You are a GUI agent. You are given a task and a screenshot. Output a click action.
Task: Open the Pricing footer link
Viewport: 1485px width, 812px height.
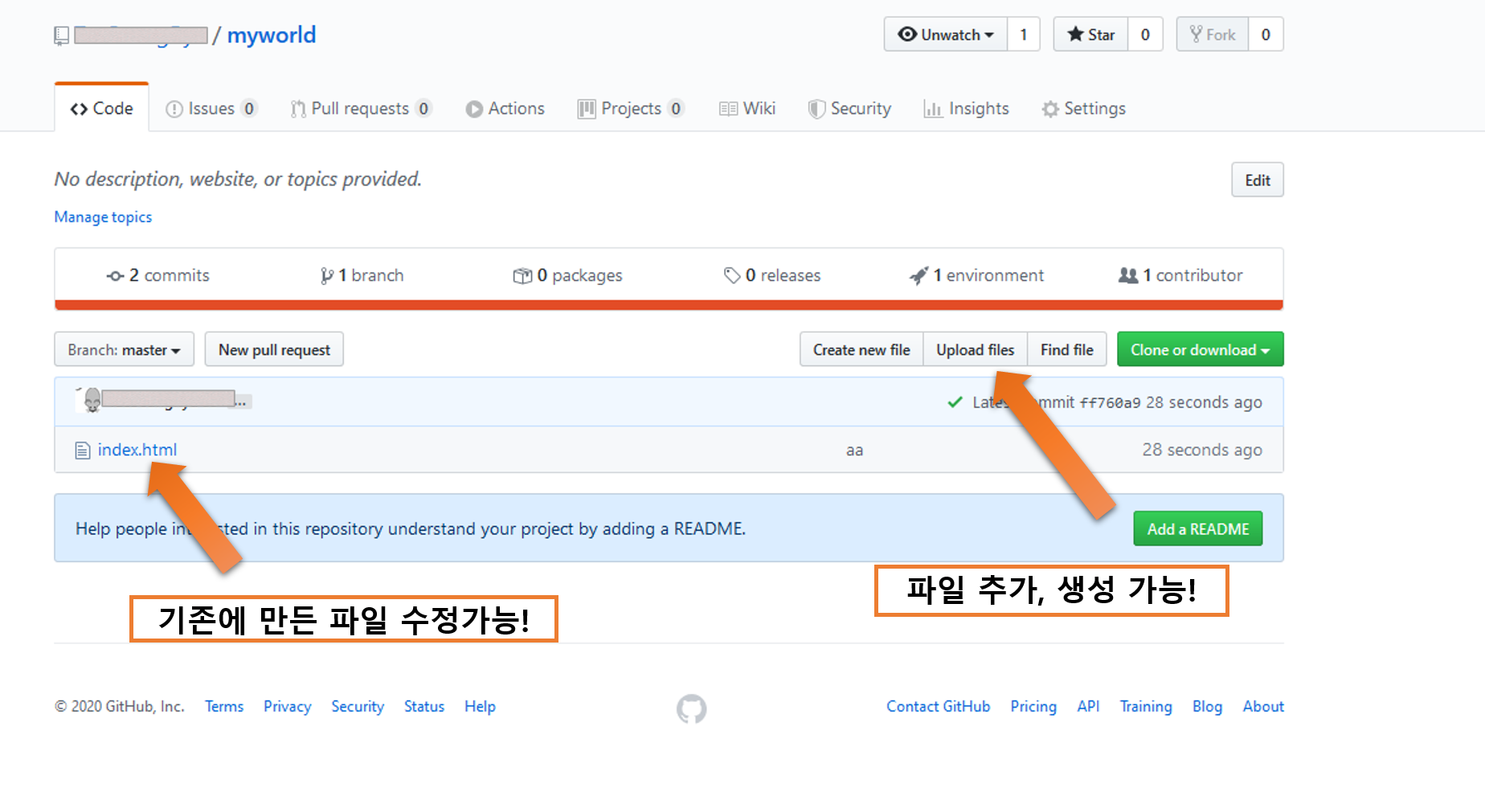[x=1033, y=706]
